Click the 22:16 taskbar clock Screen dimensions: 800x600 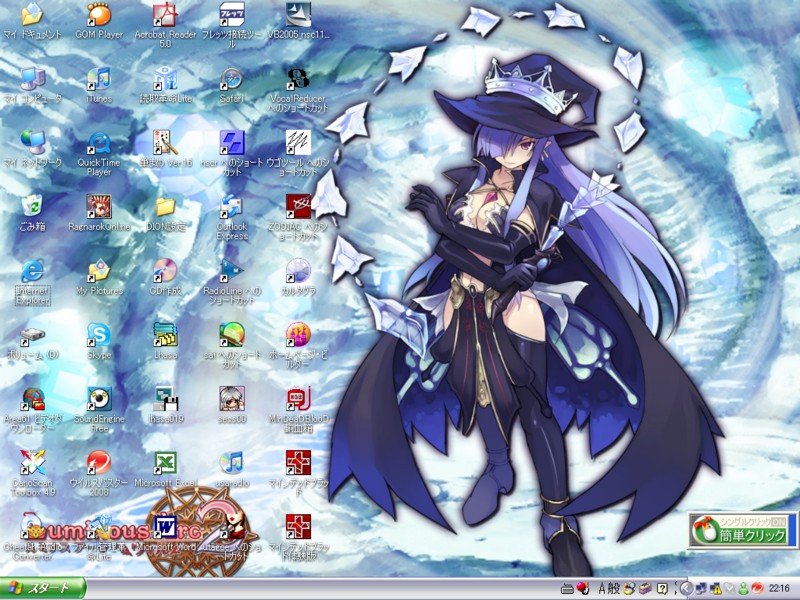(x=779, y=589)
